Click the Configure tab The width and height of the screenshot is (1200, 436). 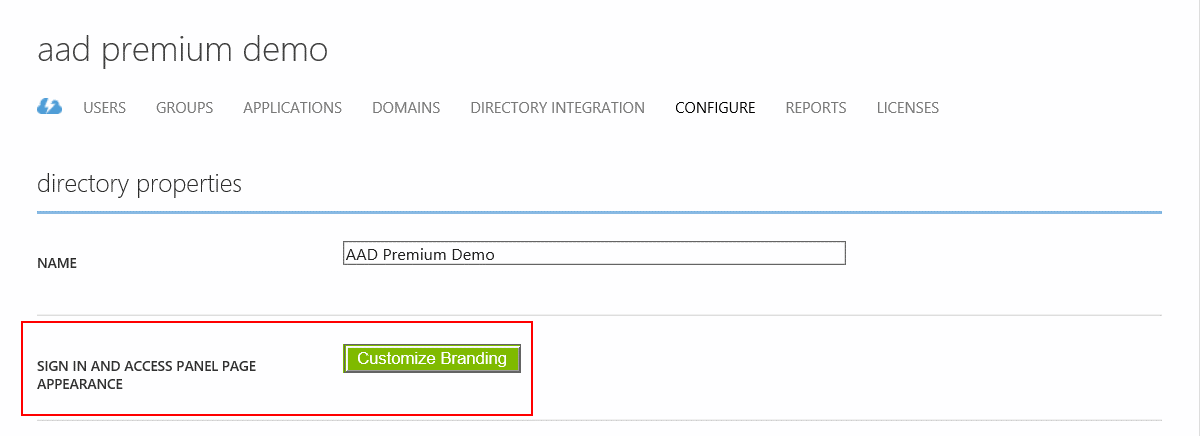pos(715,108)
